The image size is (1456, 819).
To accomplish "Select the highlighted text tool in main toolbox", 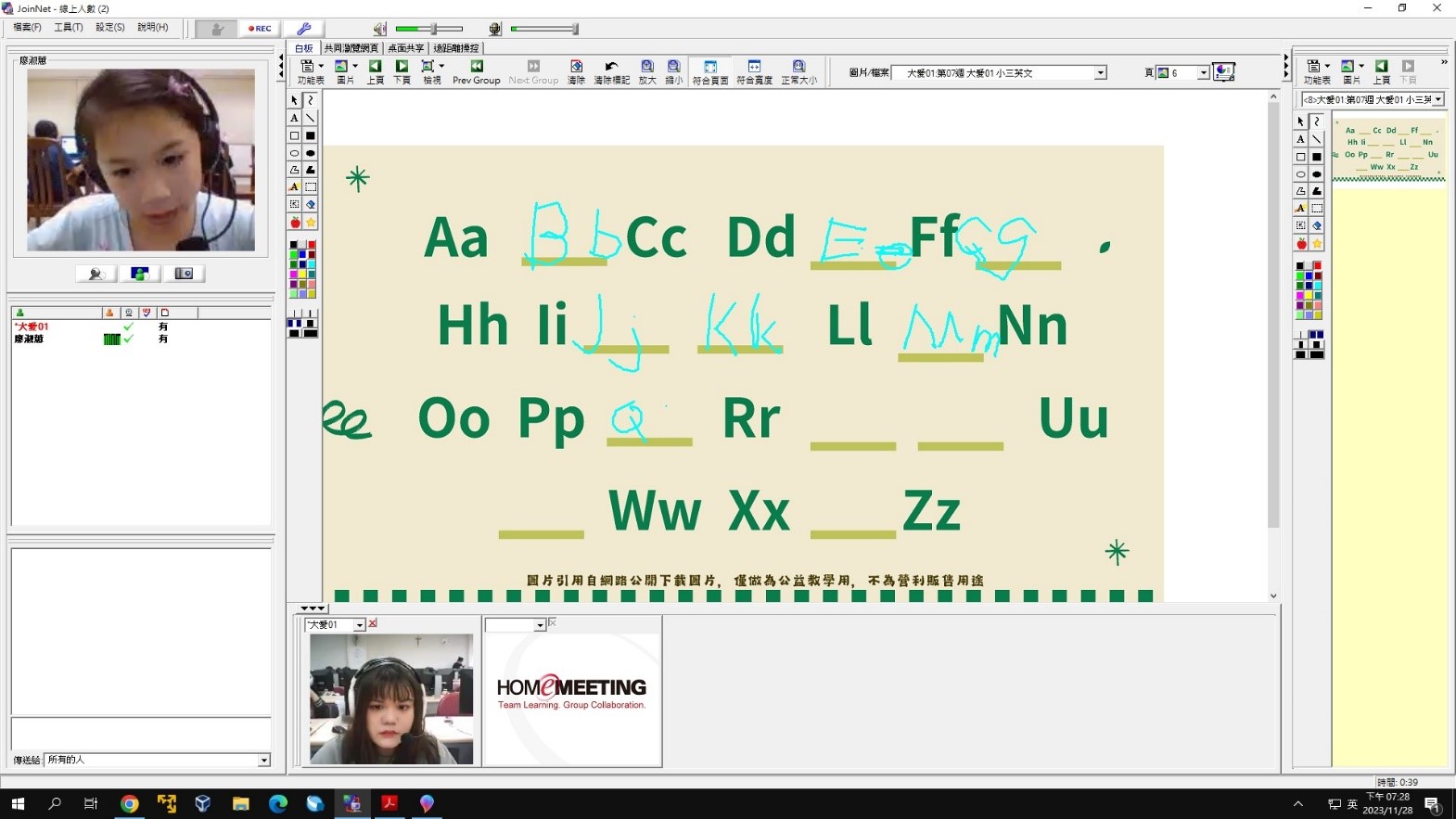I will pyautogui.click(x=294, y=187).
